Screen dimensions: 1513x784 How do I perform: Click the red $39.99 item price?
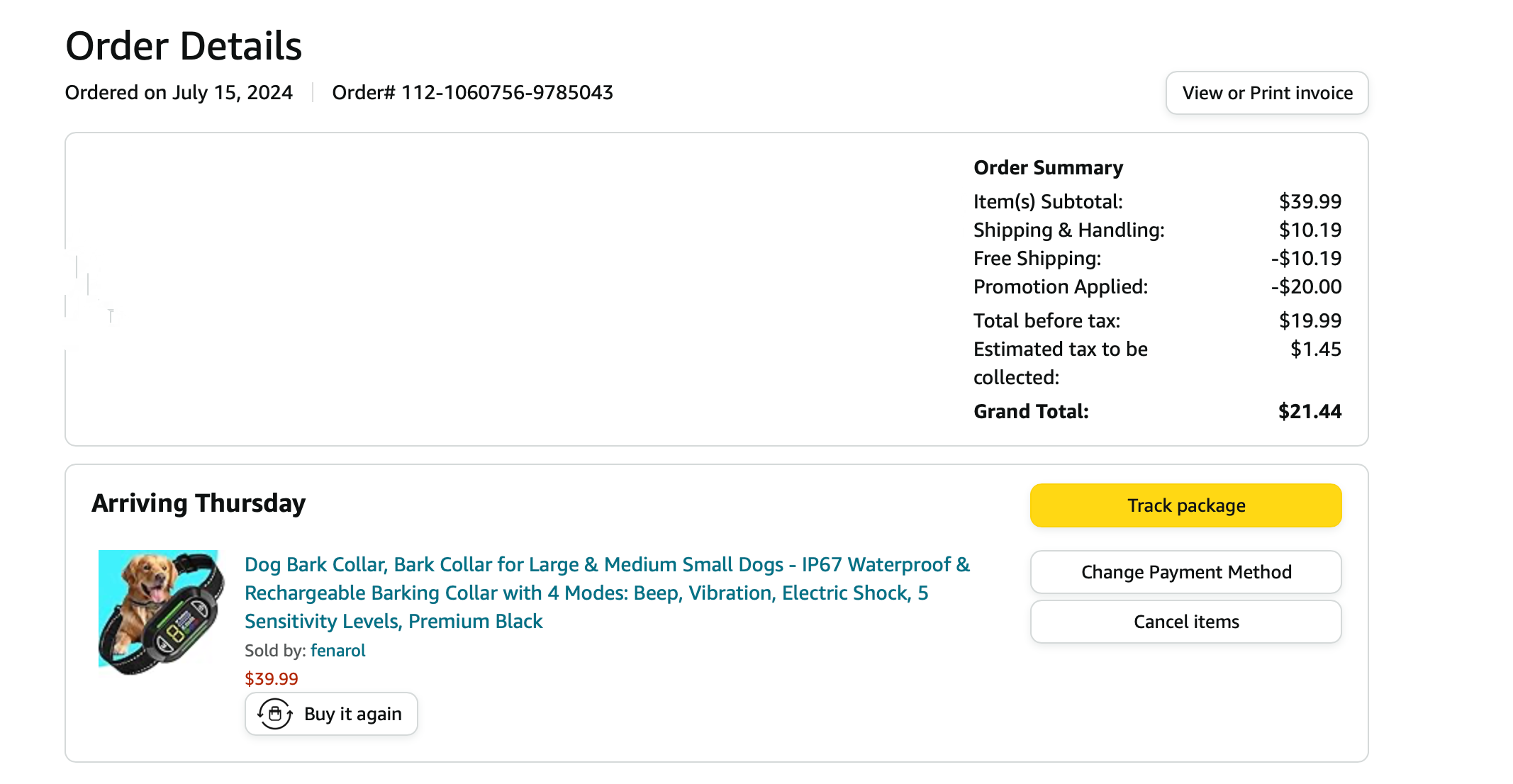pyautogui.click(x=271, y=679)
